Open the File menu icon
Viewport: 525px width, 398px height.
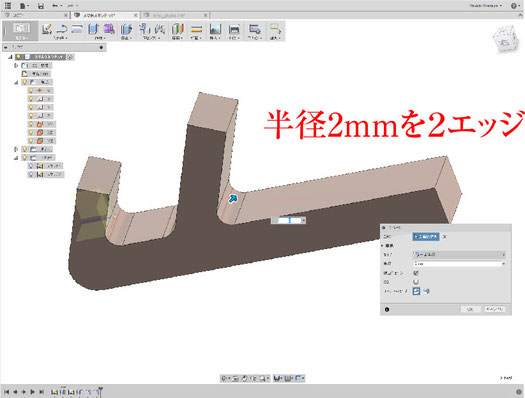24,6
